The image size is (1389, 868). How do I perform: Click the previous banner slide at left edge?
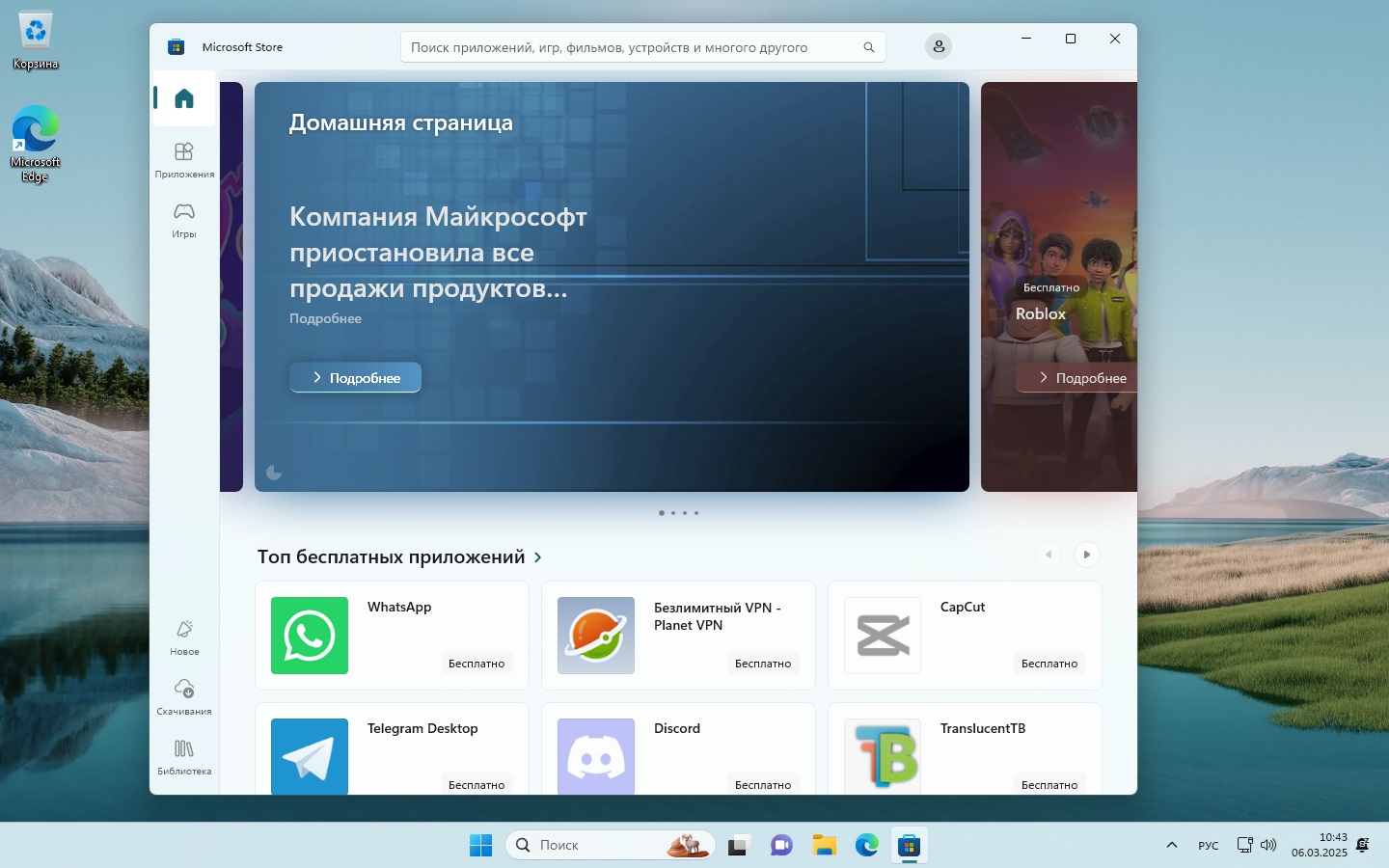231,286
